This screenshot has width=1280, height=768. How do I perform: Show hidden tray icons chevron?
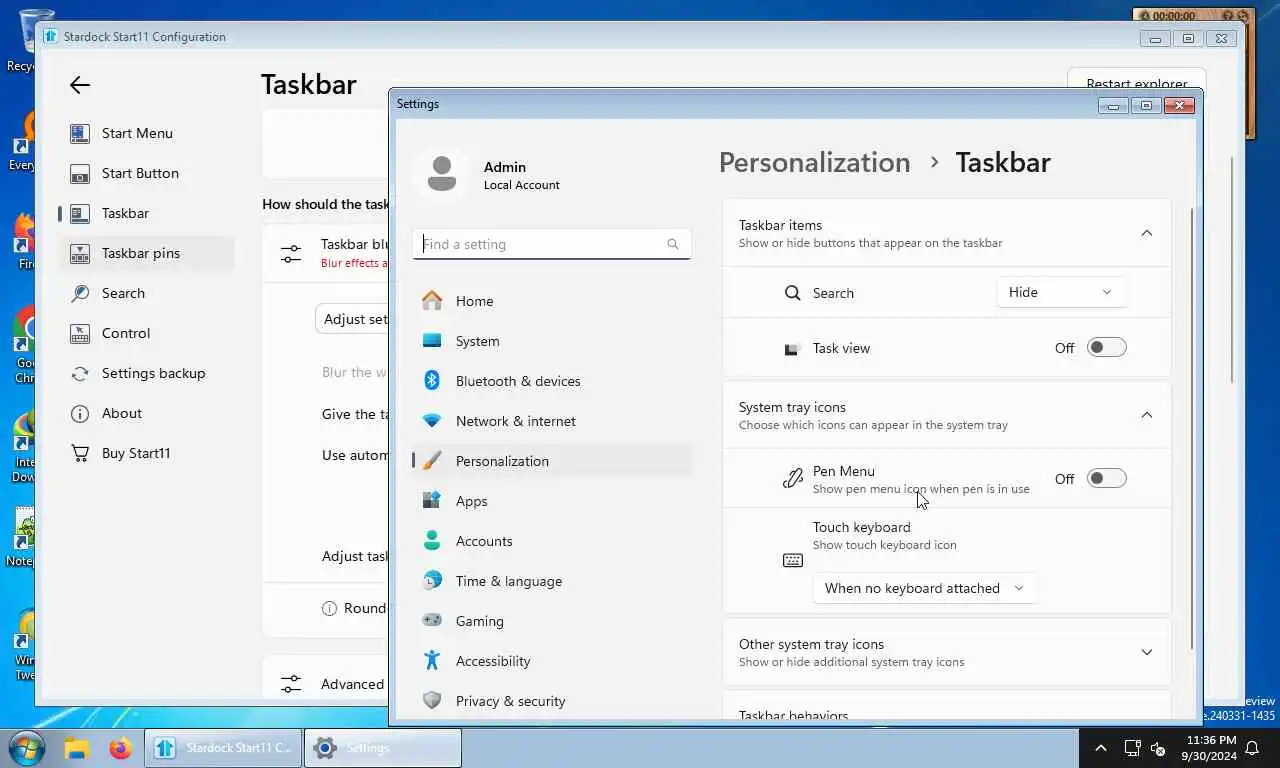click(x=1101, y=747)
